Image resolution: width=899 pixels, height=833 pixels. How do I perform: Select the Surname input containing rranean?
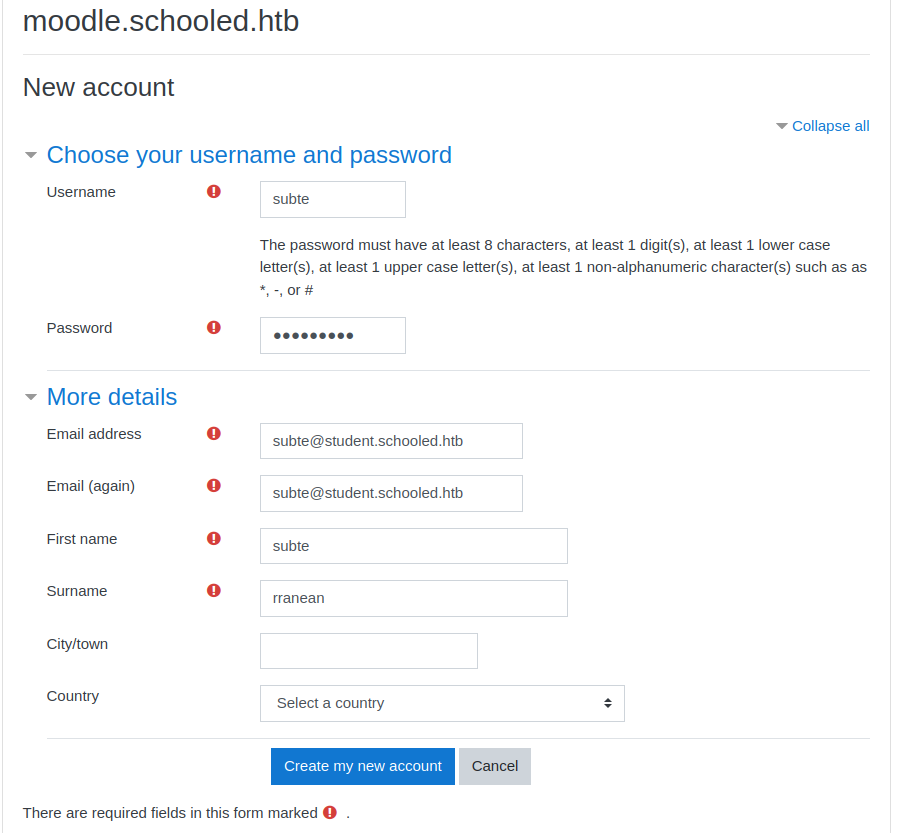coord(414,599)
